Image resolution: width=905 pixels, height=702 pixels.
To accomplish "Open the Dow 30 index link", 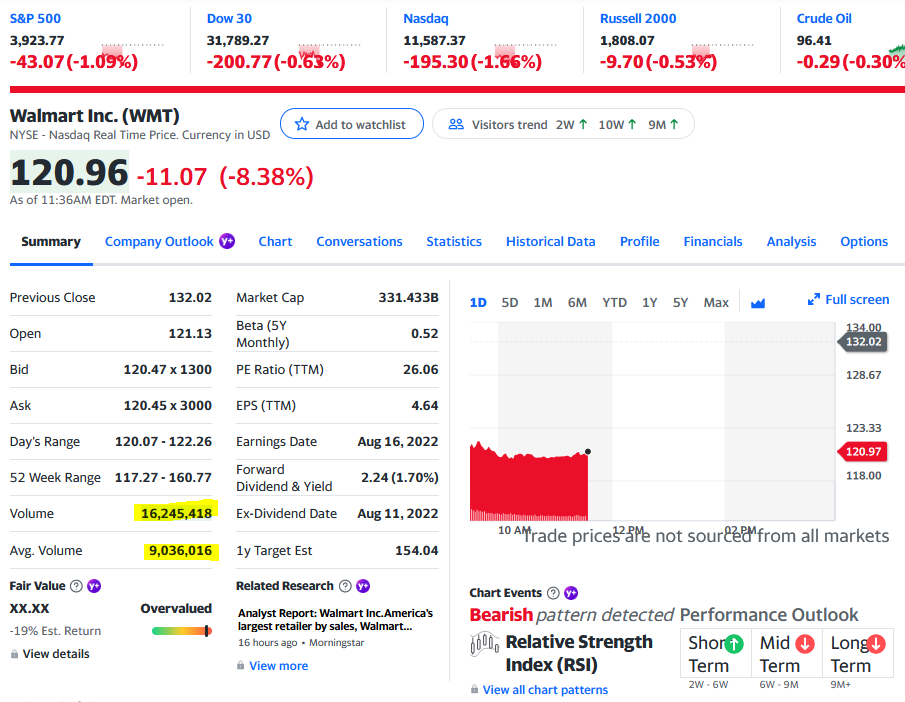I will pyautogui.click(x=229, y=18).
